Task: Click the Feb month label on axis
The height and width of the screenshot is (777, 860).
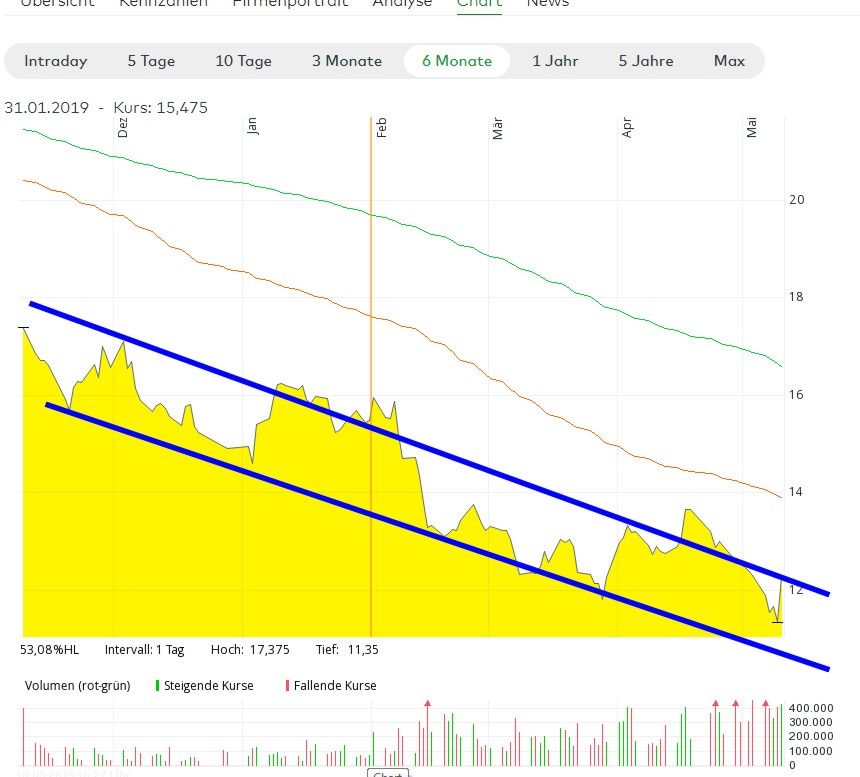Action: point(381,127)
